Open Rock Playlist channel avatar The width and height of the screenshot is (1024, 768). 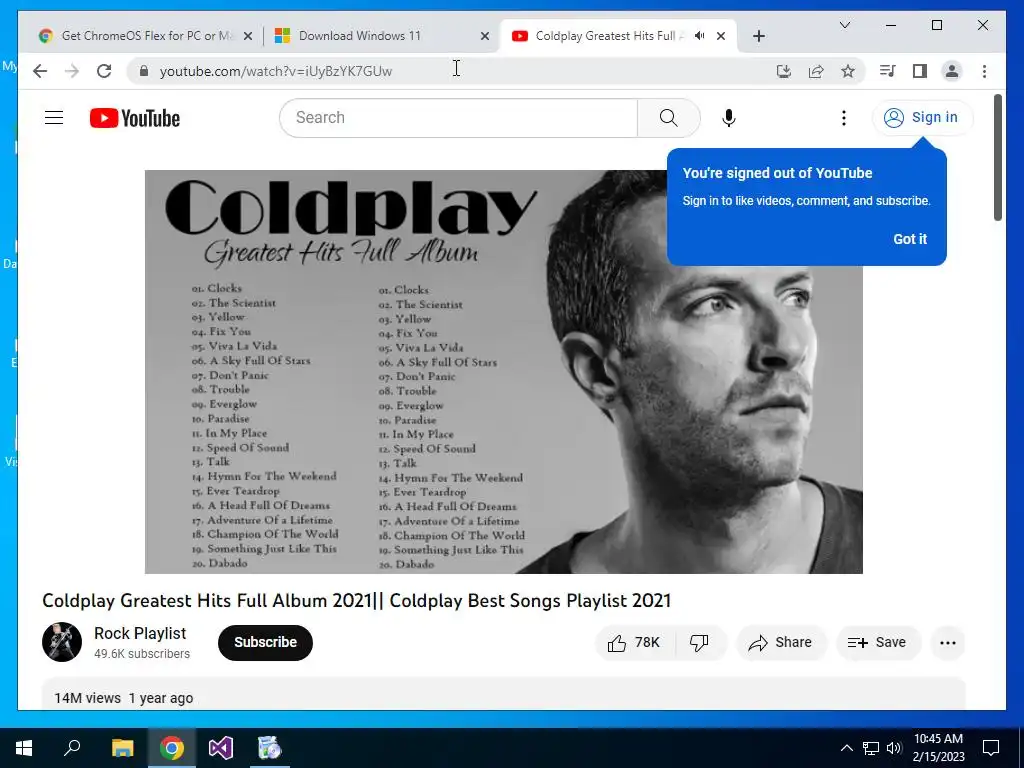point(62,642)
